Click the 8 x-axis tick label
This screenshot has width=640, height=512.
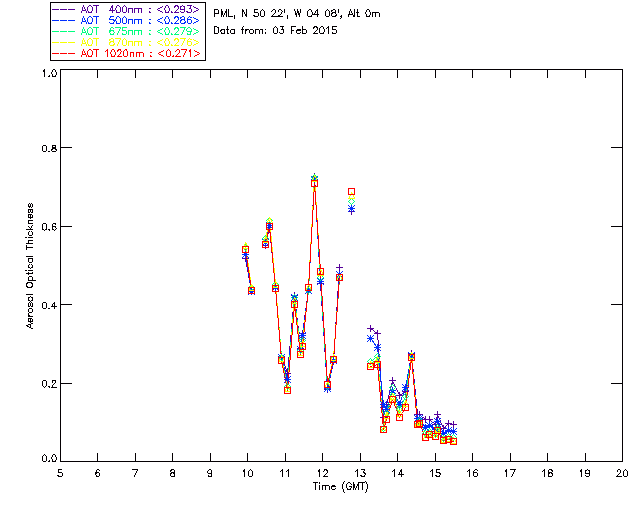(173, 473)
